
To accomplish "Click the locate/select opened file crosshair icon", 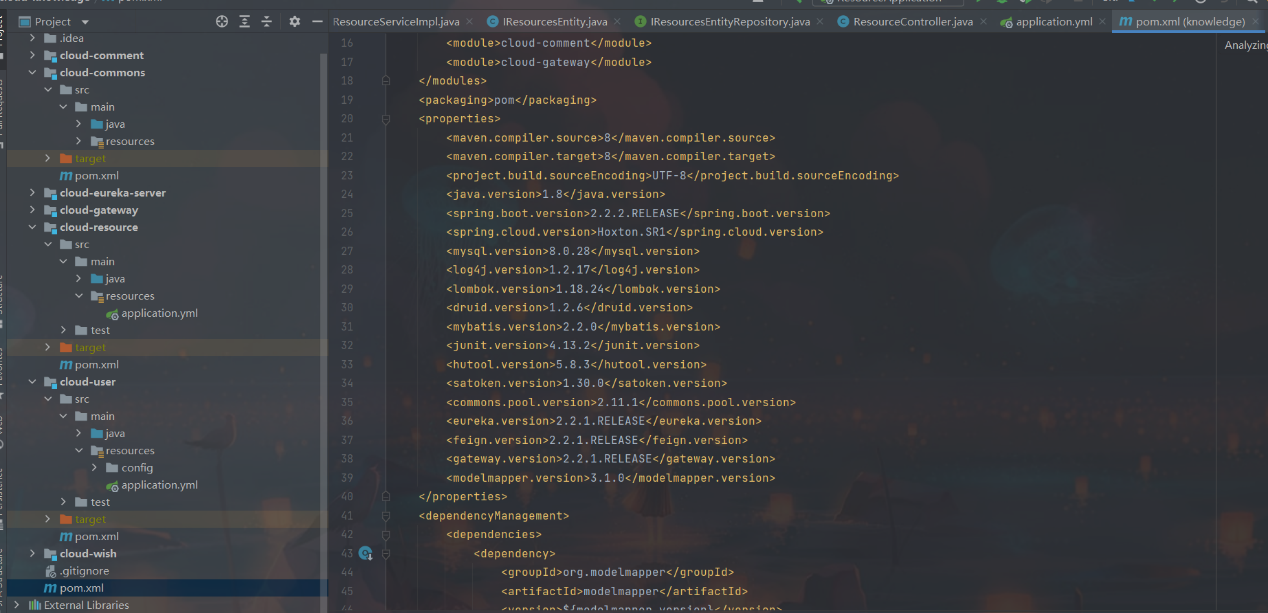I will [x=222, y=21].
